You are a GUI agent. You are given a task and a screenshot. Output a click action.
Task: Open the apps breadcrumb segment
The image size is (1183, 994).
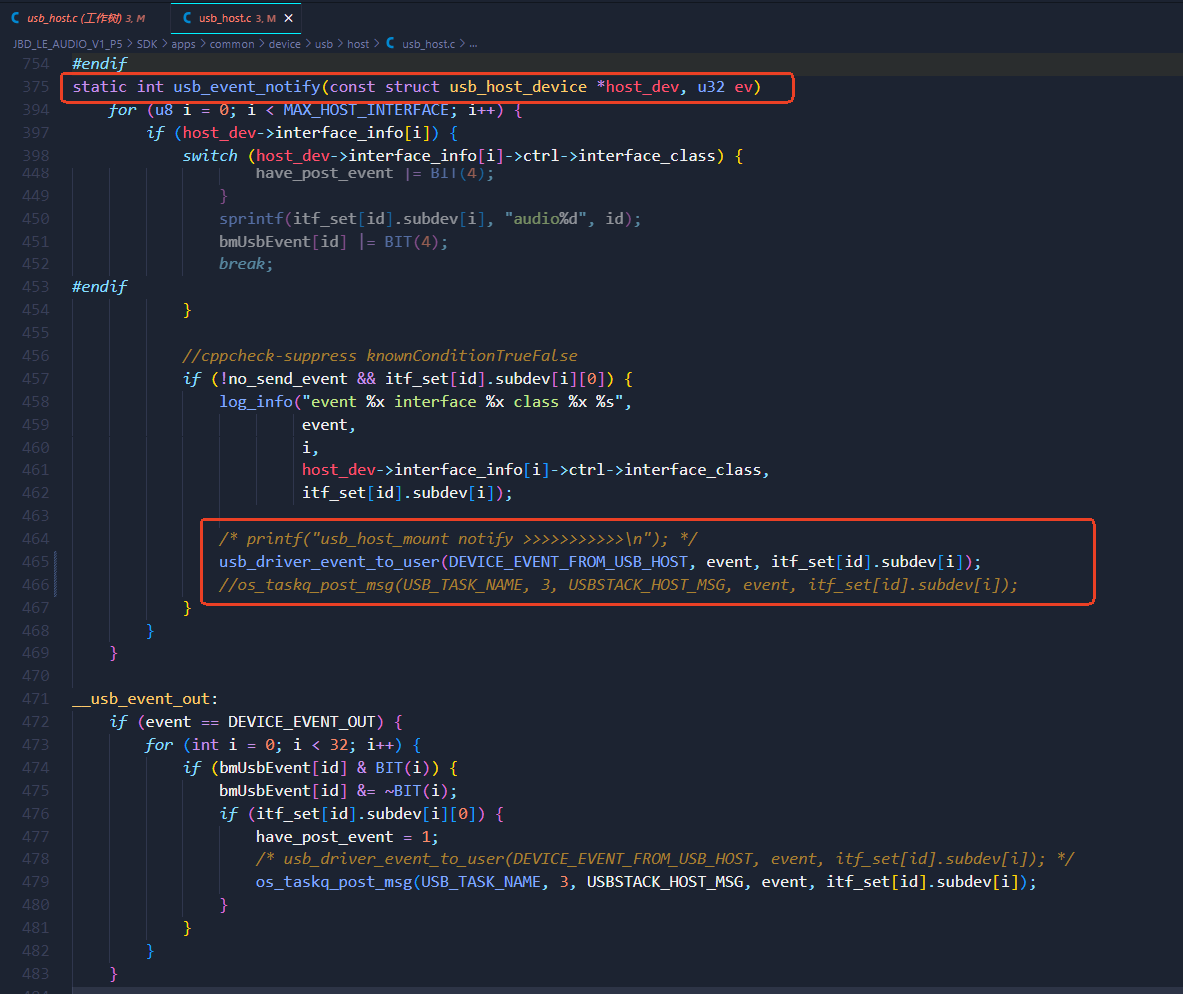tap(183, 44)
